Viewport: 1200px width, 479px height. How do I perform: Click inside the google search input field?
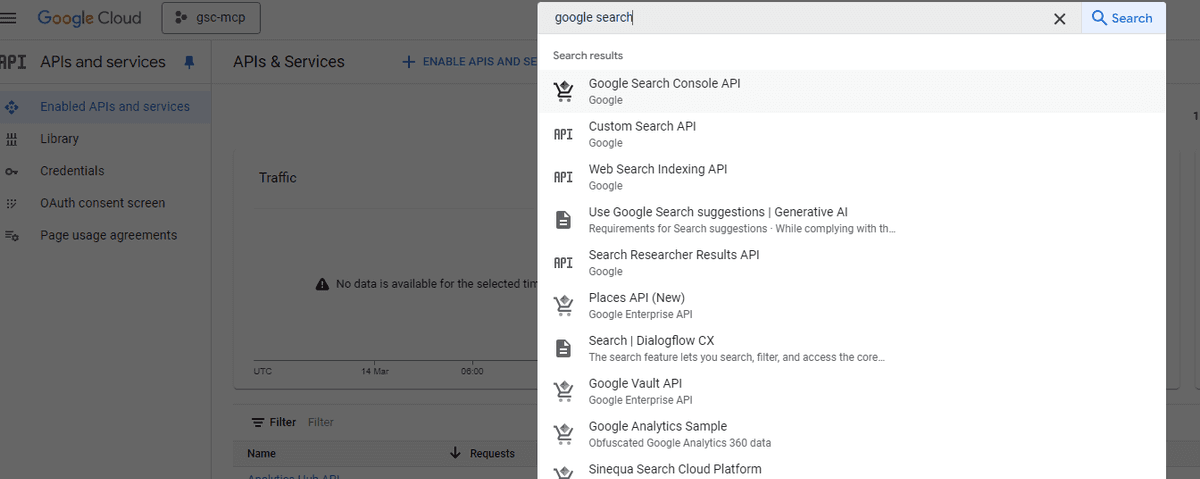point(800,18)
